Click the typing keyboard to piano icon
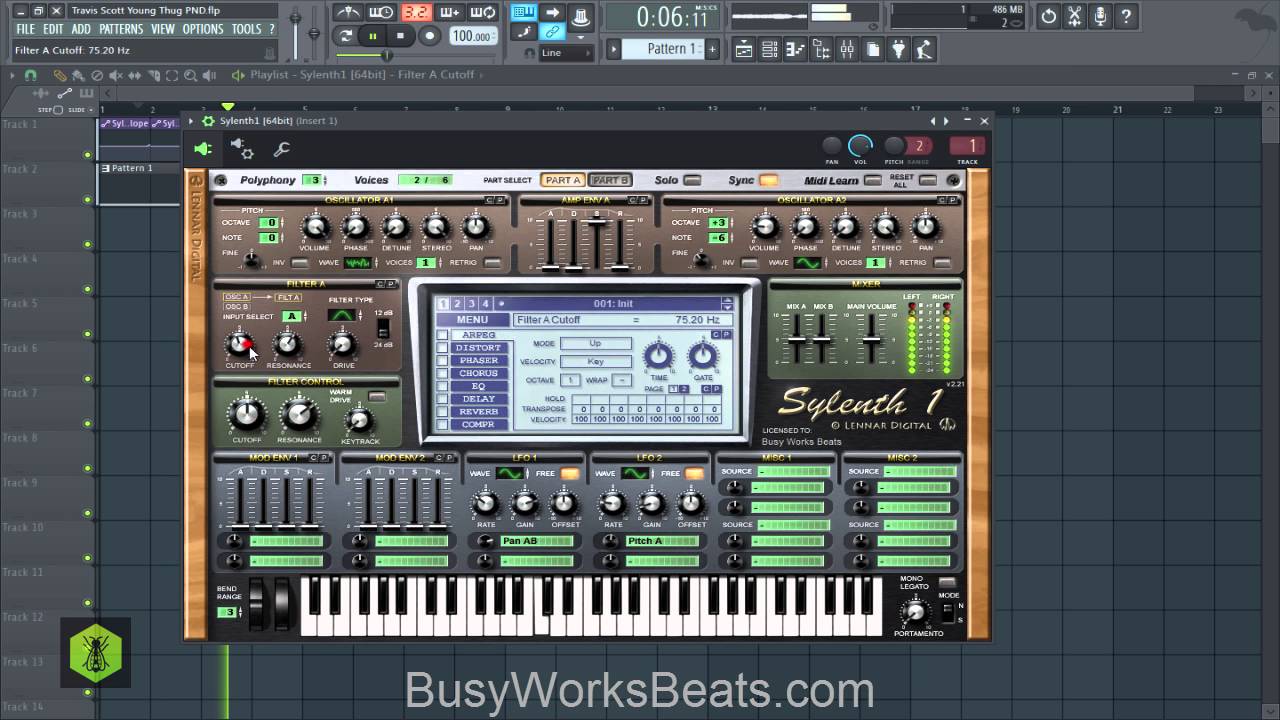 [x=524, y=12]
